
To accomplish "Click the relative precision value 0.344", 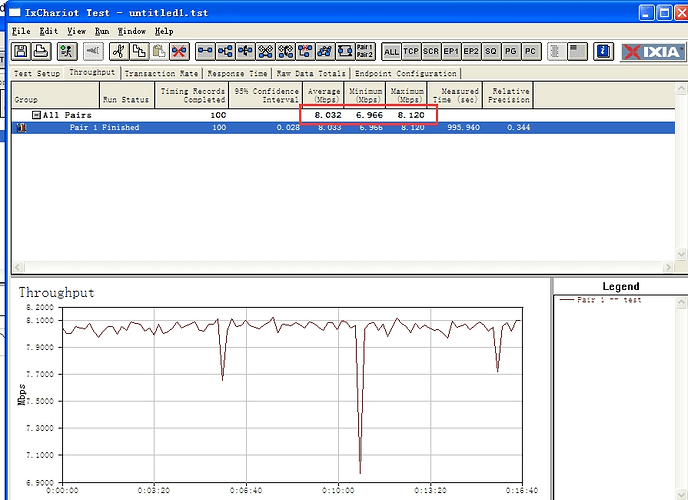I will 519,128.
